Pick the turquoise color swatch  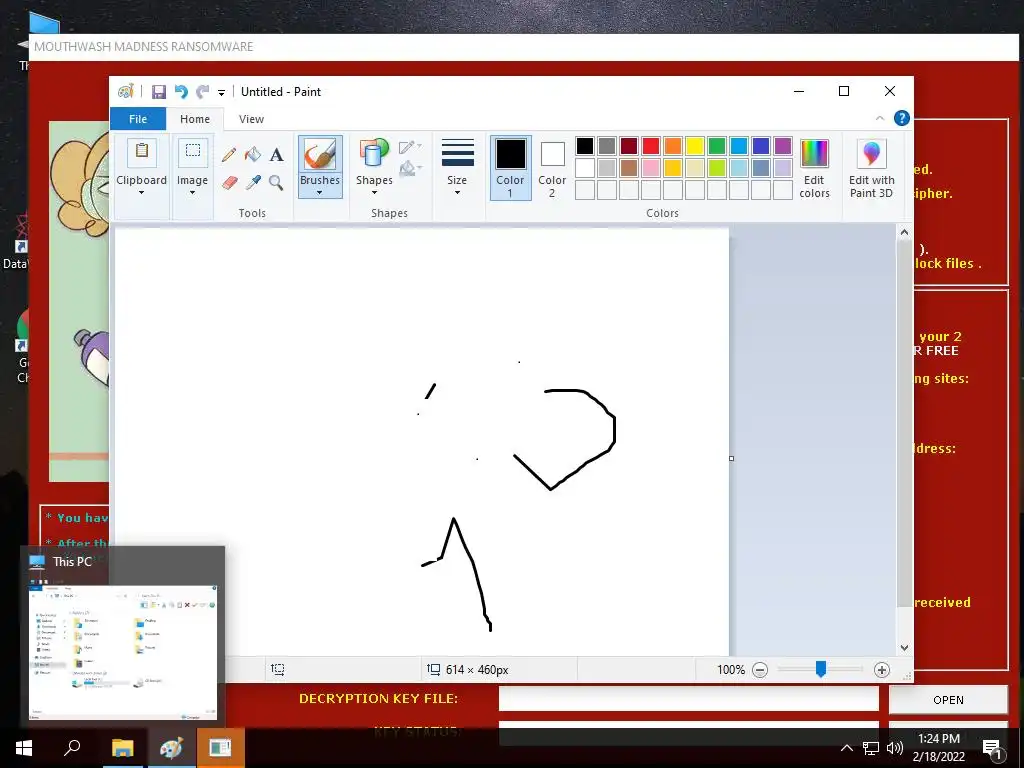739,146
